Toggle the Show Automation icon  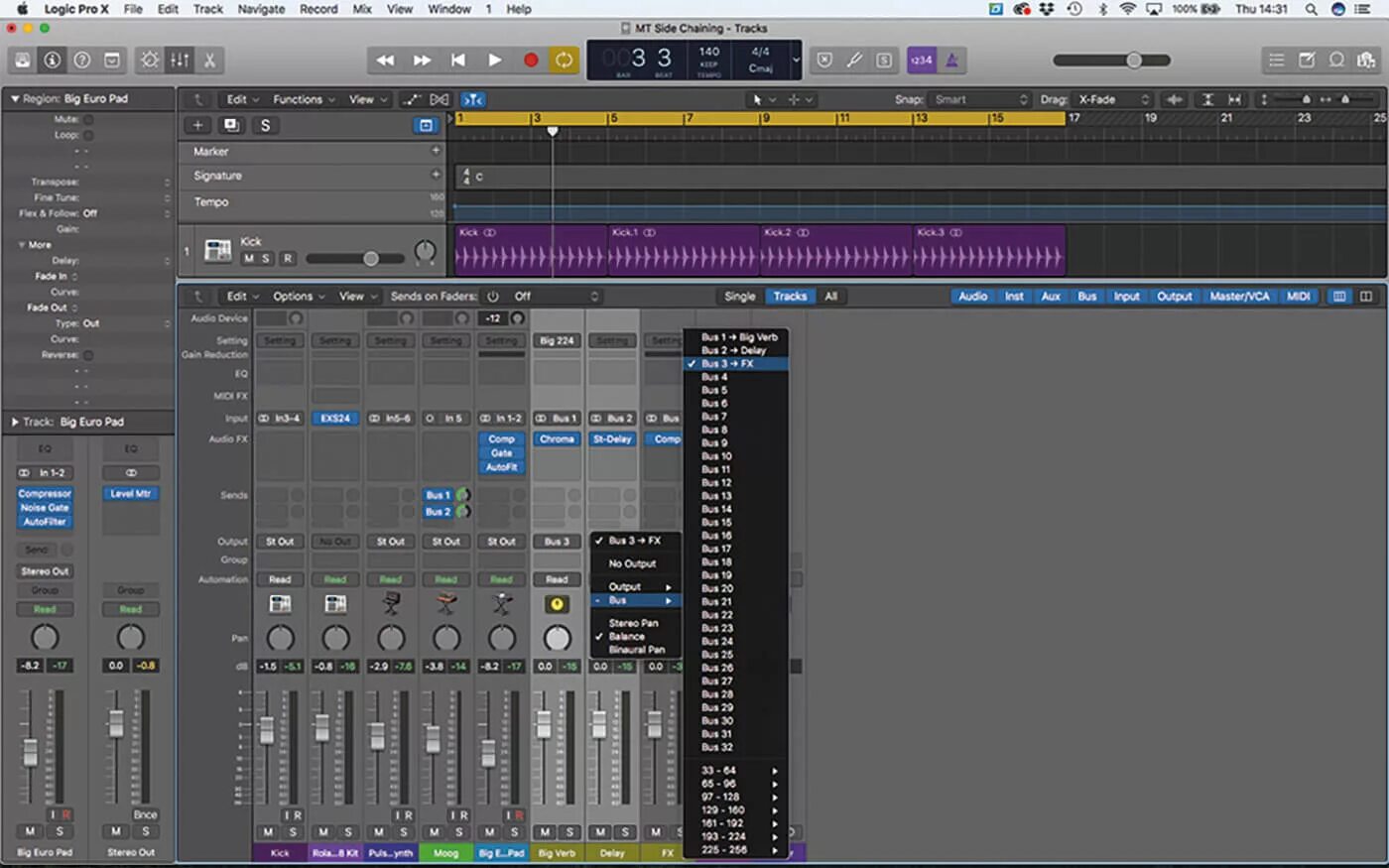tap(411, 99)
